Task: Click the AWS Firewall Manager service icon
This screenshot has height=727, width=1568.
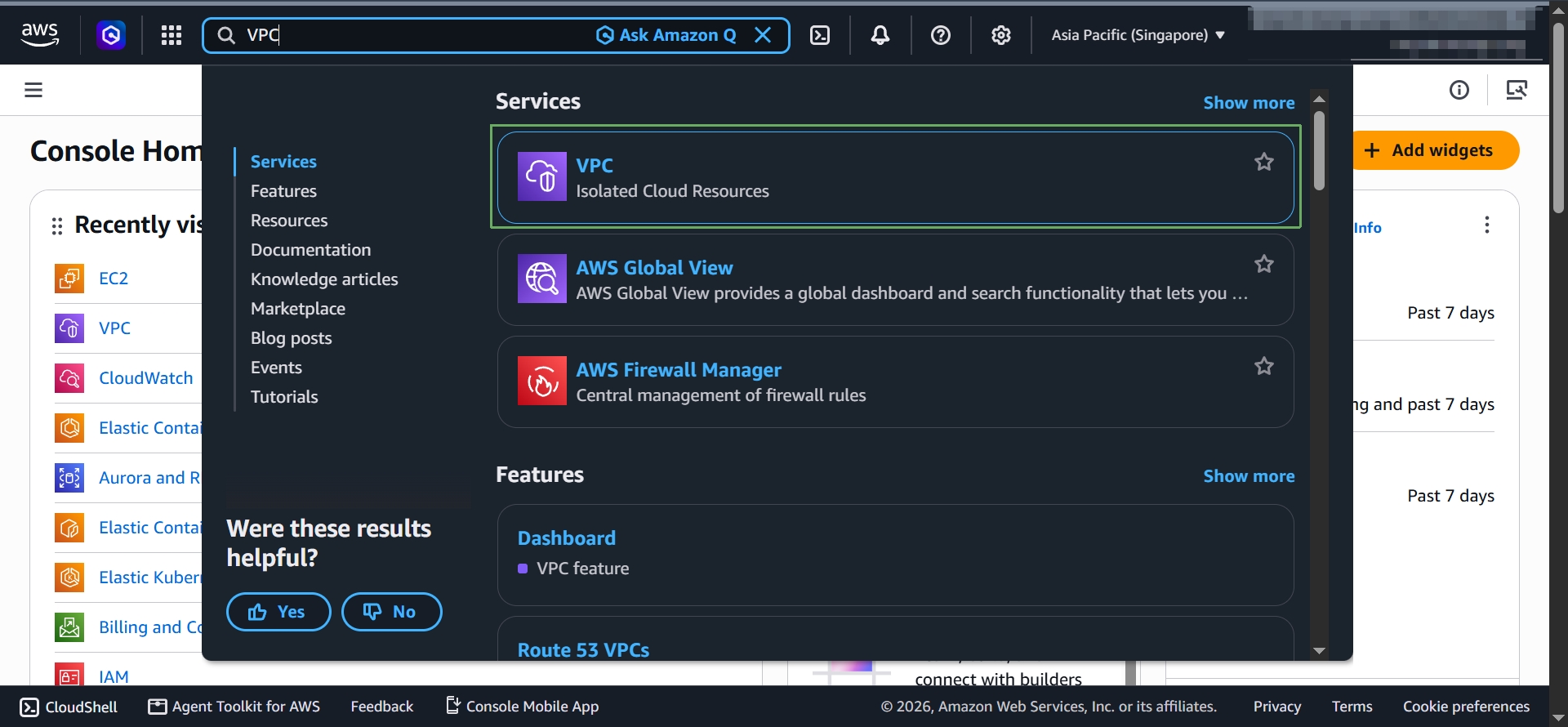Action: 542,381
